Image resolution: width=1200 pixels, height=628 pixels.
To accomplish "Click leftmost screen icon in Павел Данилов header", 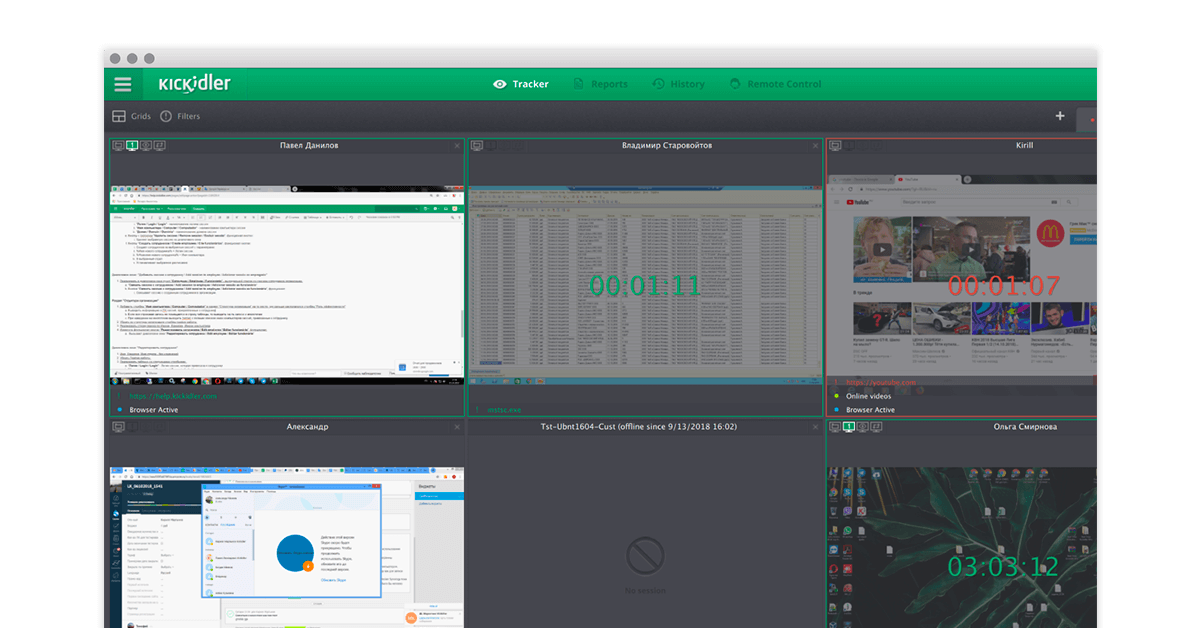I will pos(118,146).
